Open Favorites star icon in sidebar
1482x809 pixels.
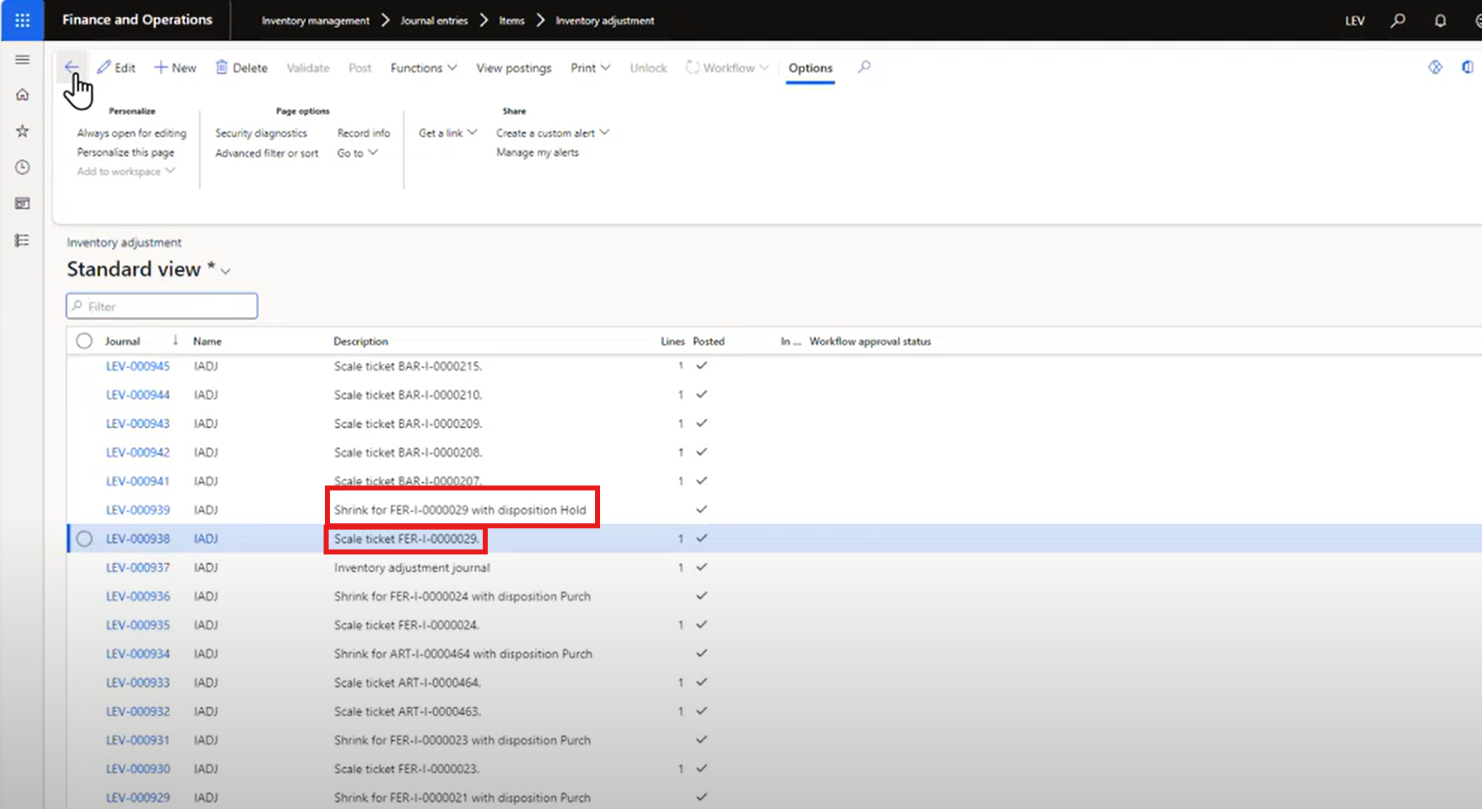pyautogui.click(x=22, y=130)
